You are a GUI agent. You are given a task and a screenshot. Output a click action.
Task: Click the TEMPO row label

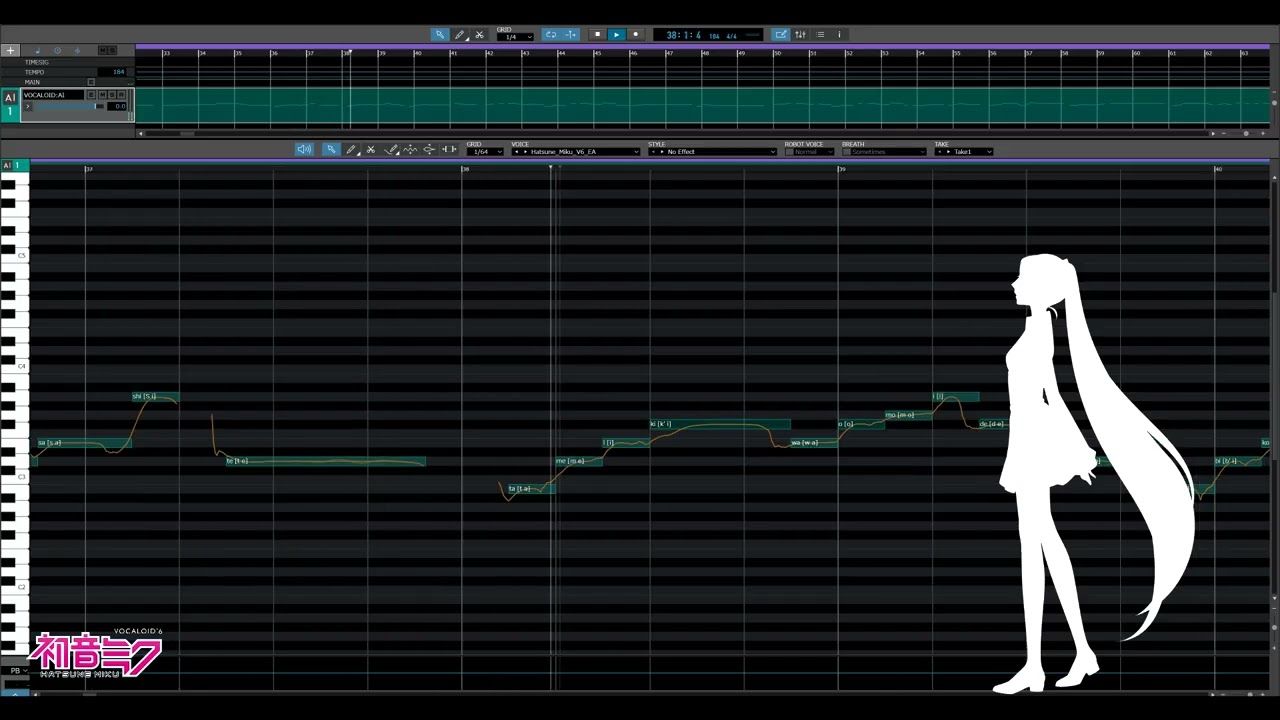click(x=34, y=72)
